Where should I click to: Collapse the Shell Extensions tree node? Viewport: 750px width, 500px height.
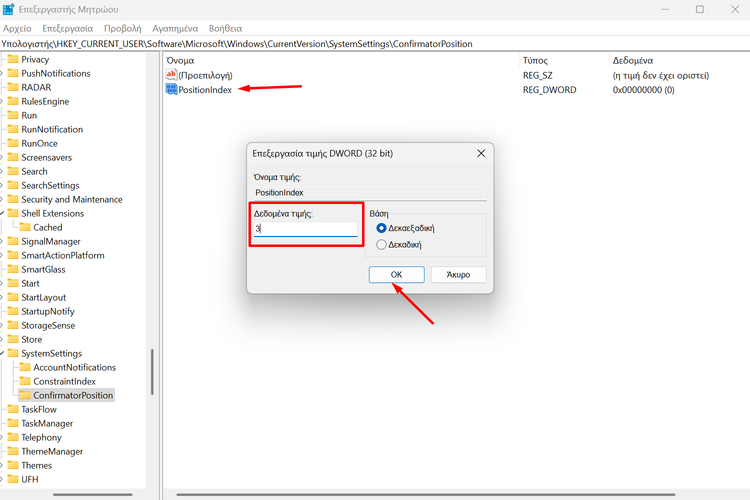tap(2, 213)
